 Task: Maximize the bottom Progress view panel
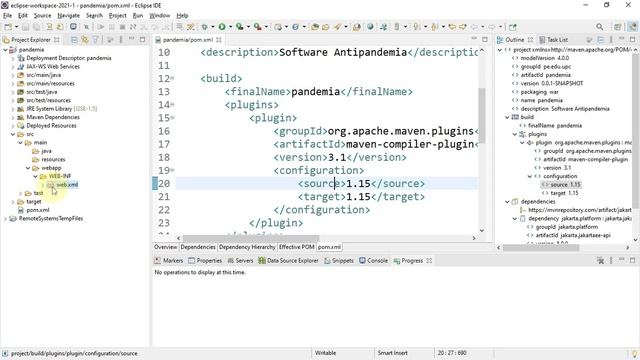pos(633,260)
